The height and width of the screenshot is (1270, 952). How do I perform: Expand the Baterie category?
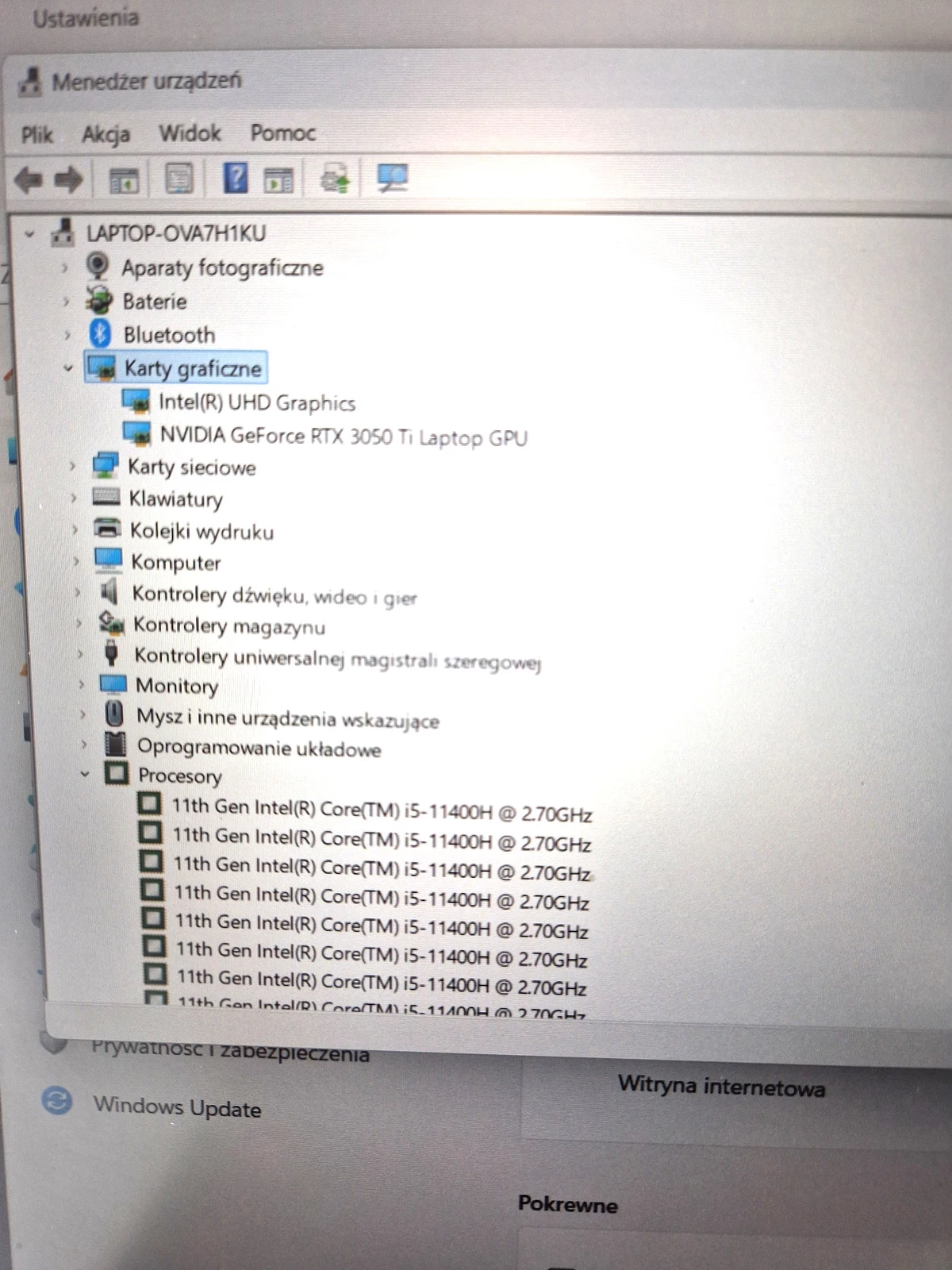coord(66,302)
